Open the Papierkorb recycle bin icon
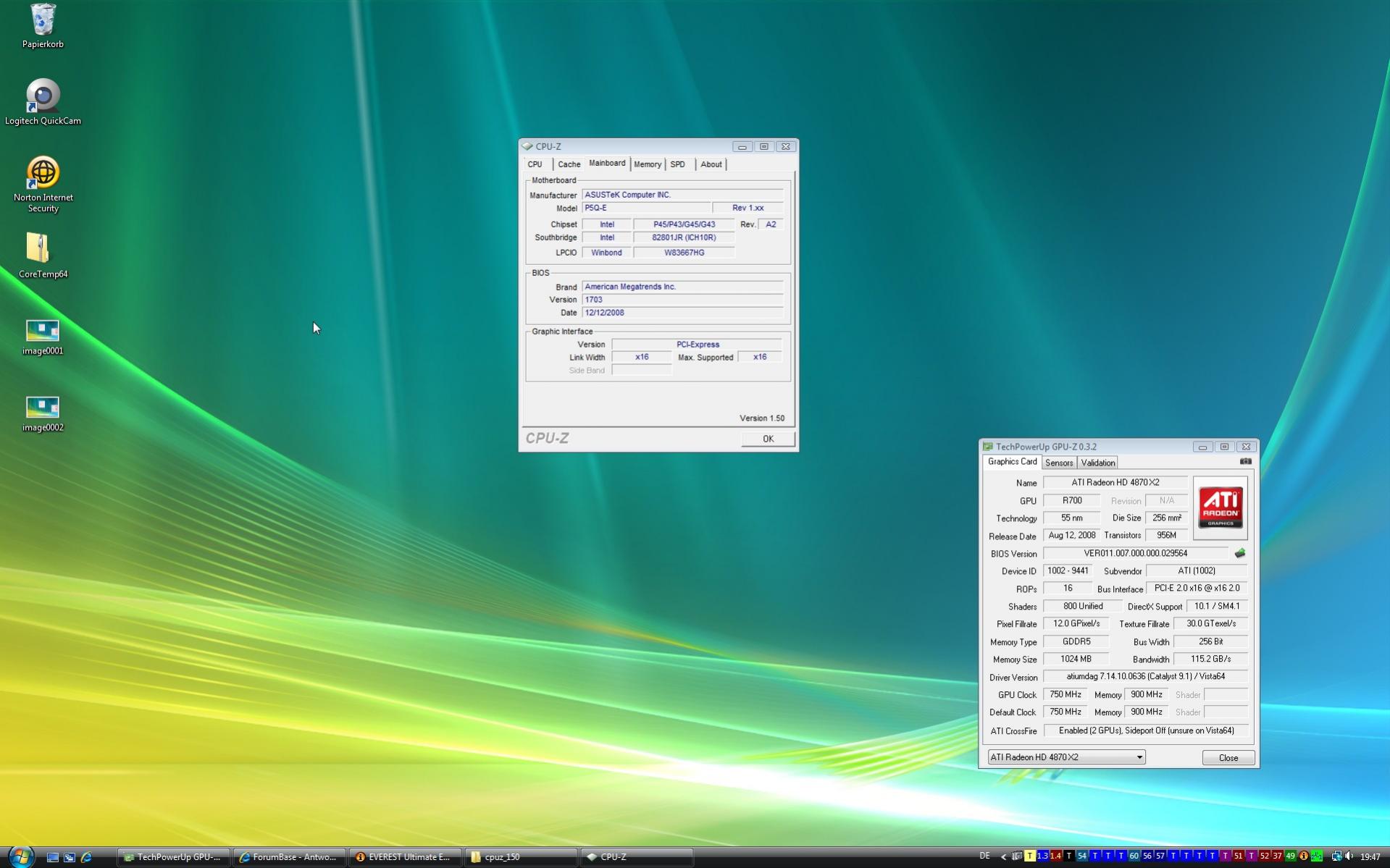 43,20
